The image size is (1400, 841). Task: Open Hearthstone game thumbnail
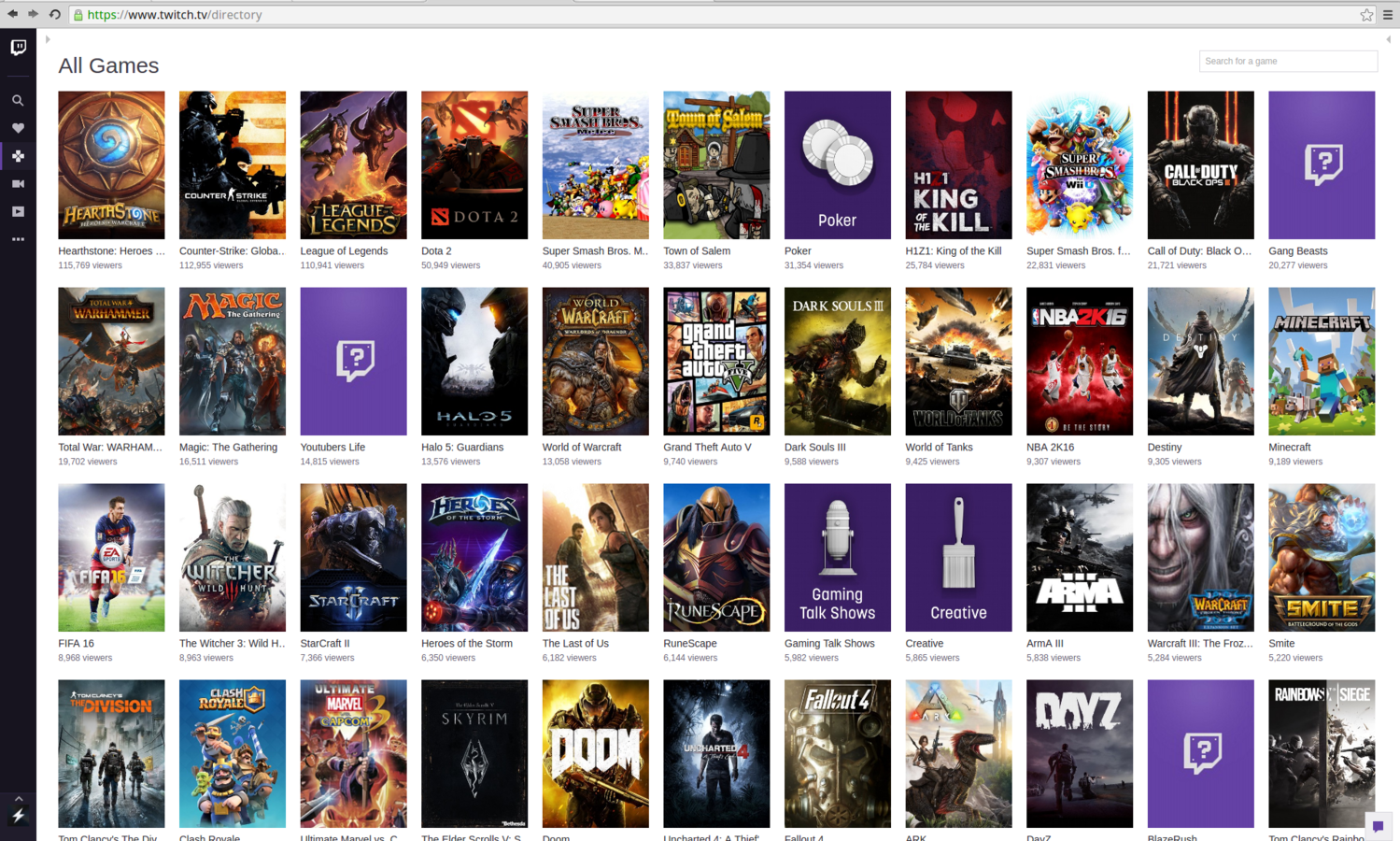[111, 165]
